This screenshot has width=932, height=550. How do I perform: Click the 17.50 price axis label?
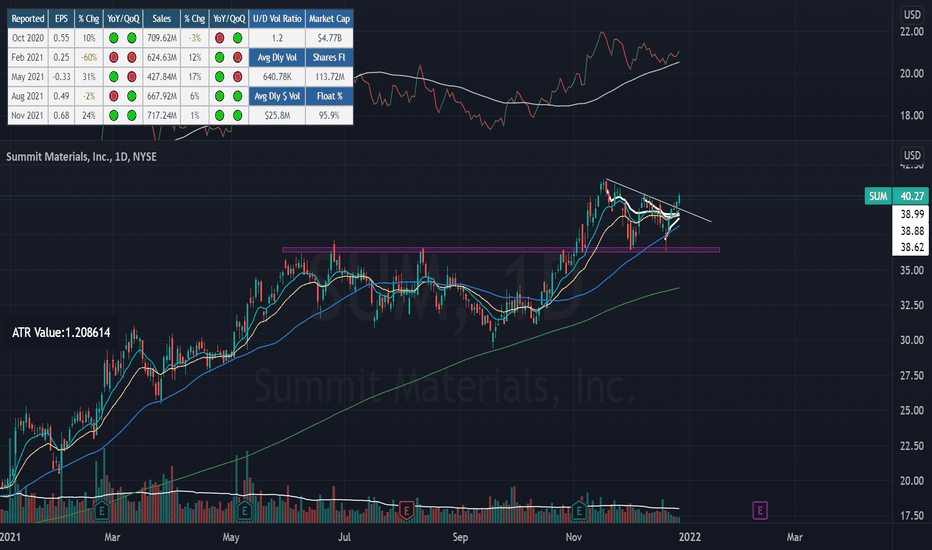tap(912, 516)
